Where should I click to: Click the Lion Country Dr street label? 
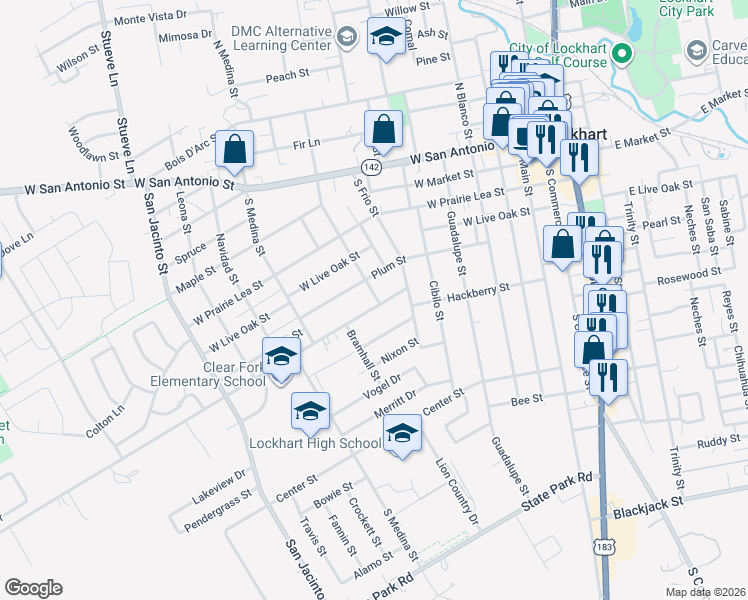tap(457, 492)
